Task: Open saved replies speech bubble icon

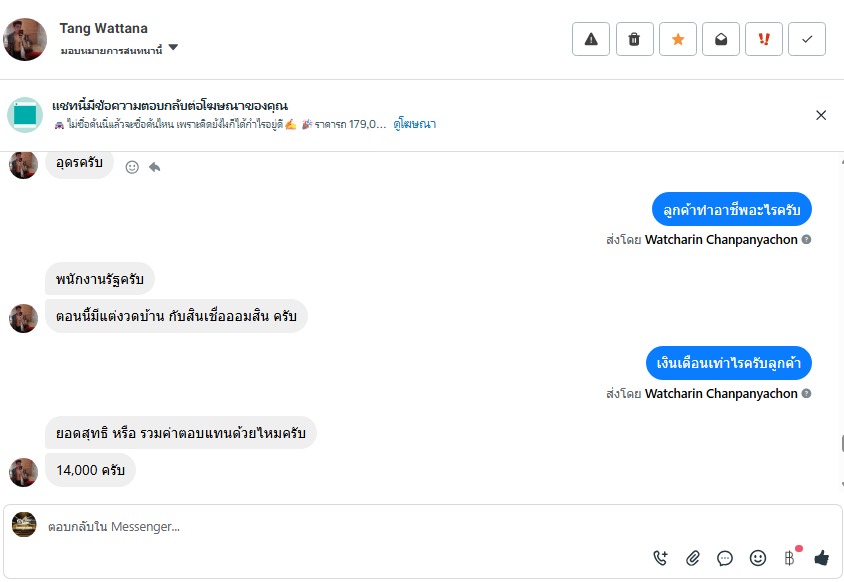Action: click(x=725, y=558)
